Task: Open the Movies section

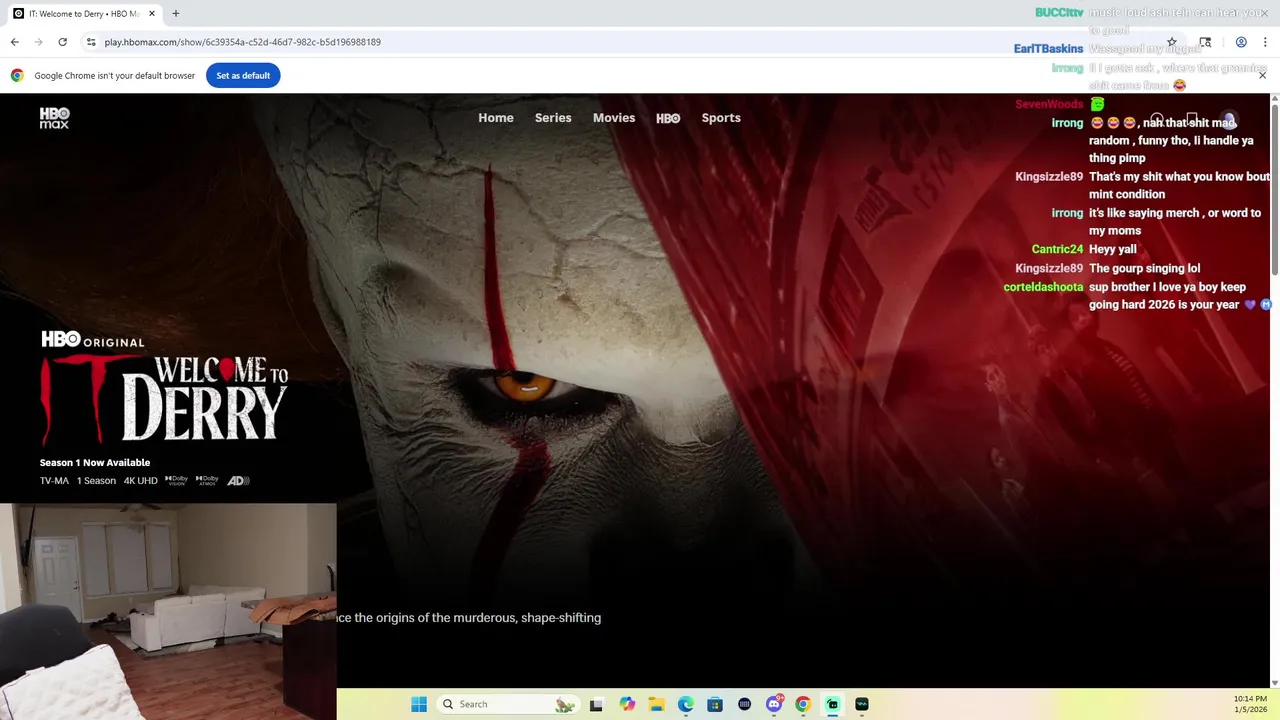Action: click(x=614, y=118)
